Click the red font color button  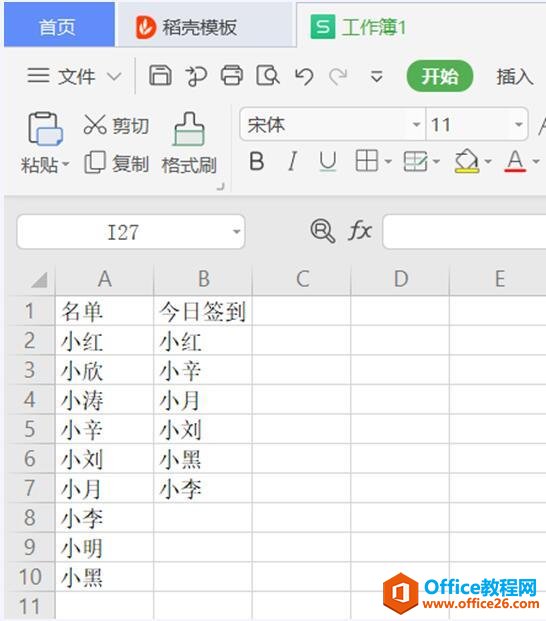point(515,161)
